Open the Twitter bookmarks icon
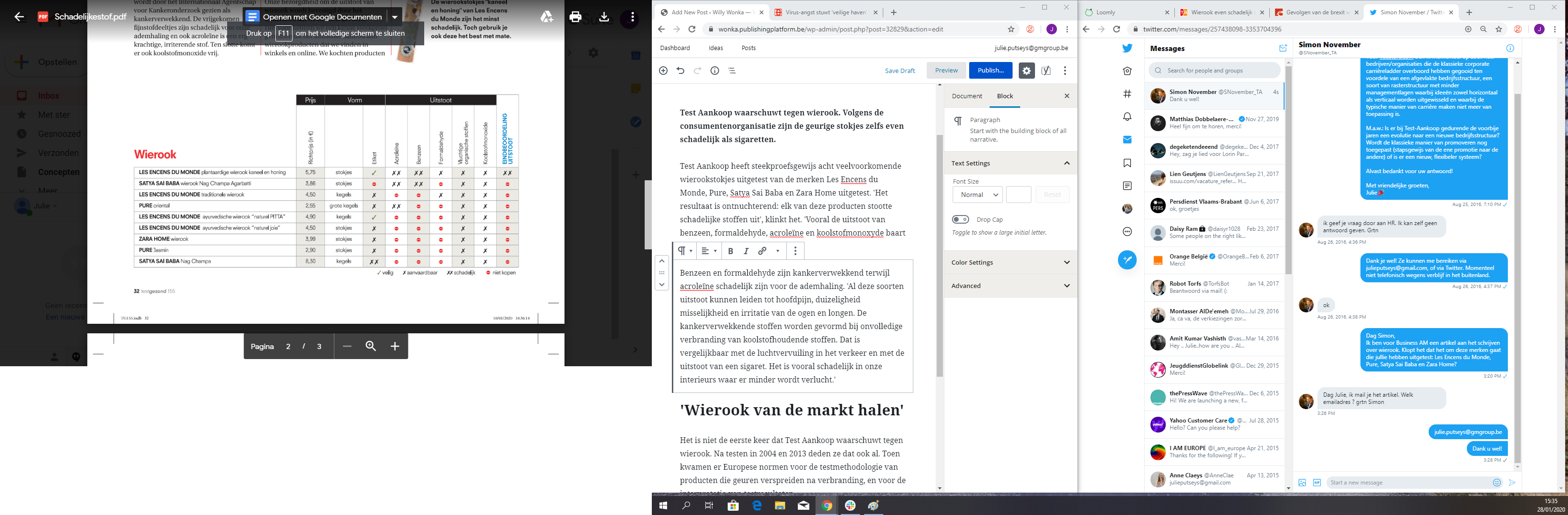Viewport: 1568px width, 515px height. click(x=1127, y=163)
